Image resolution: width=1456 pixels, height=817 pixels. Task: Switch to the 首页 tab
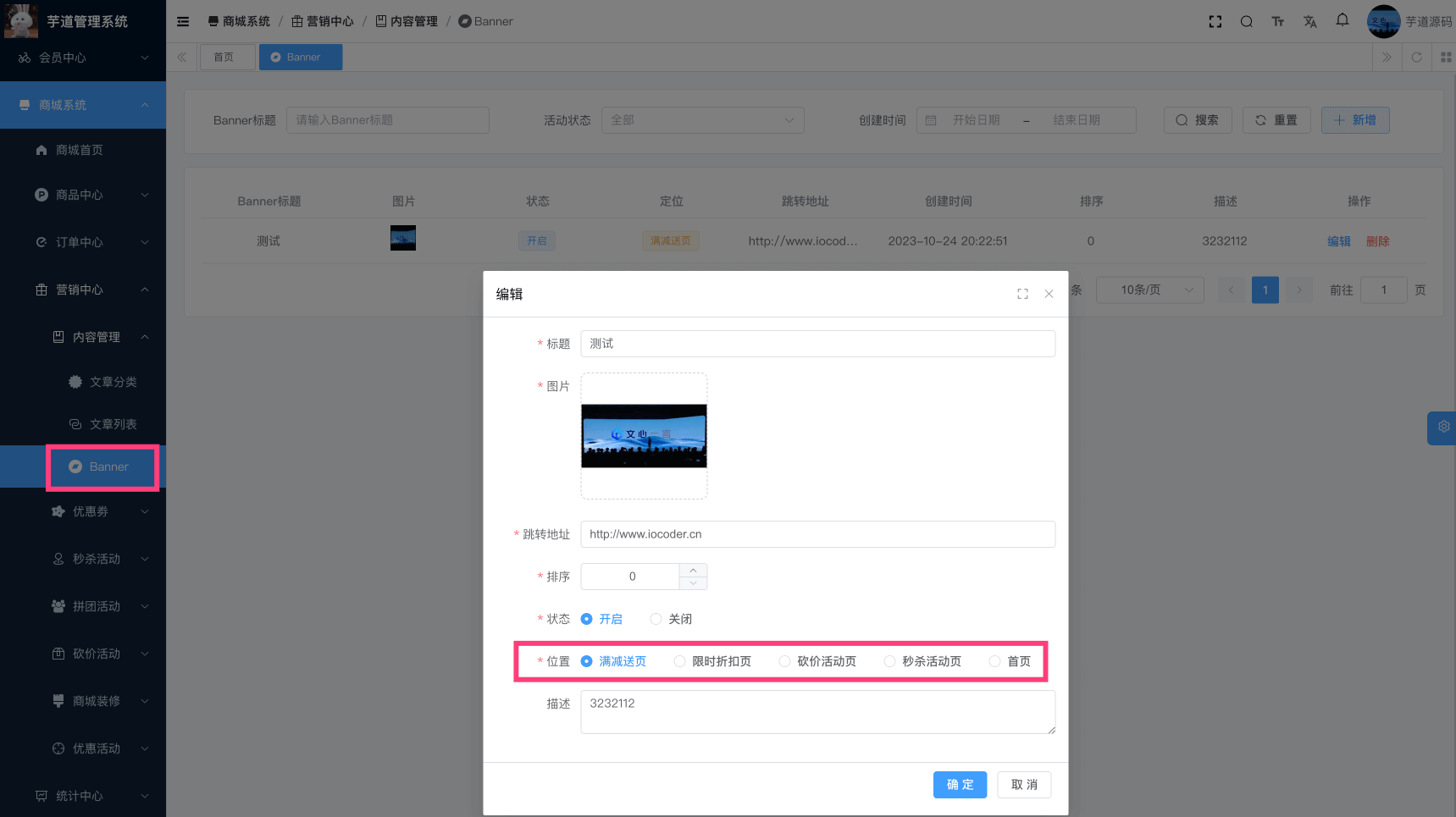[224, 58]
